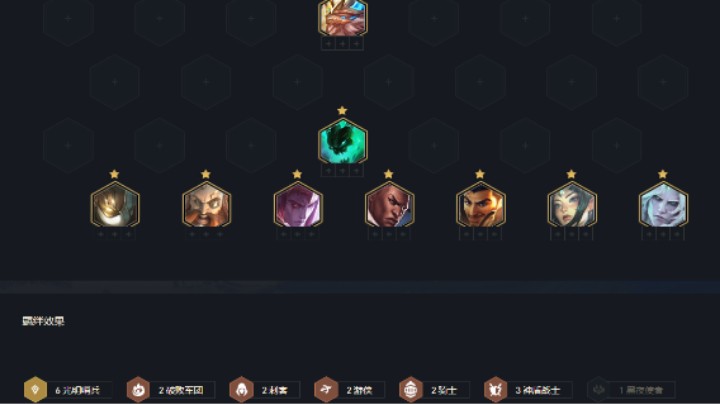Open the 2 破败军团 trait badge
Screen dimensions: 720x404
pyautogui.click(x=171, y=390)
